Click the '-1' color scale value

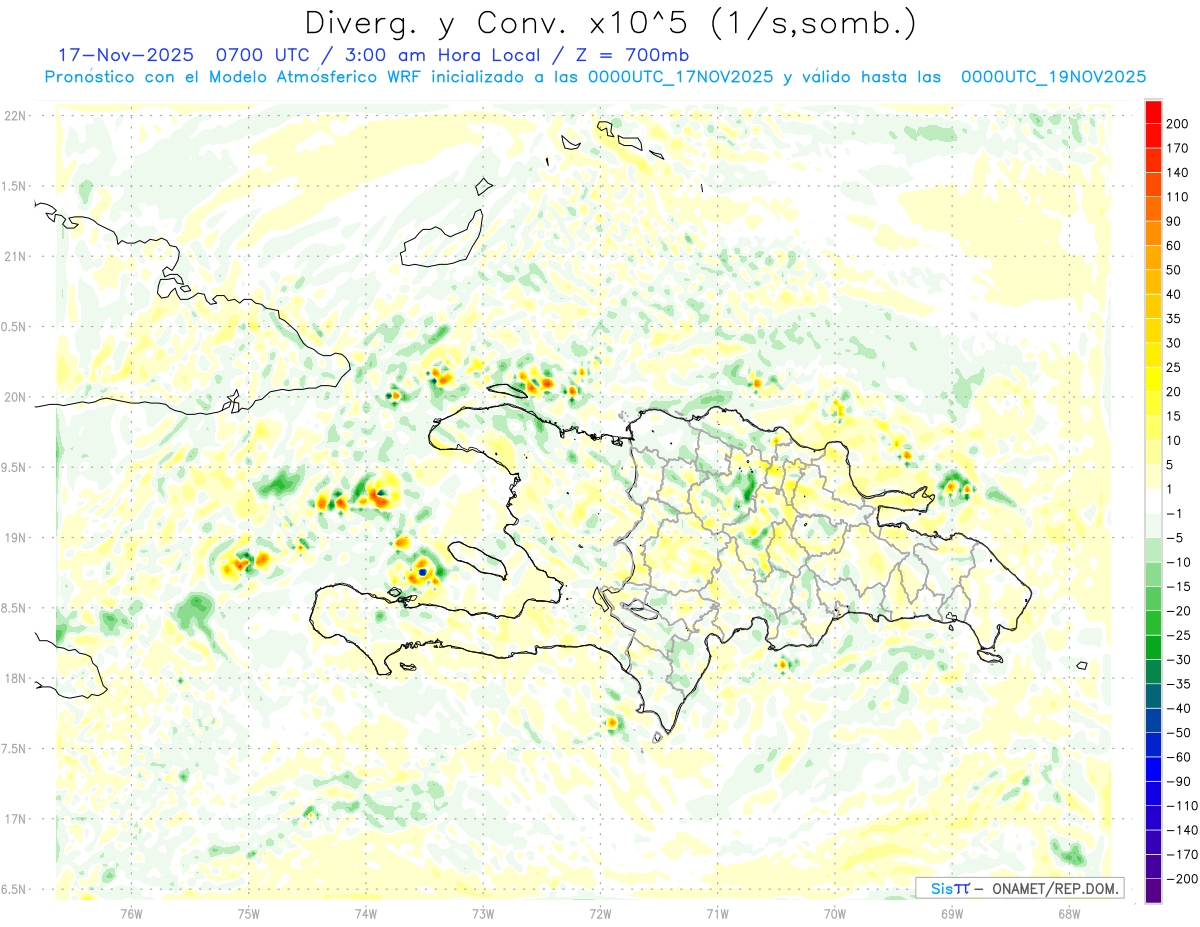(1175, 514)
